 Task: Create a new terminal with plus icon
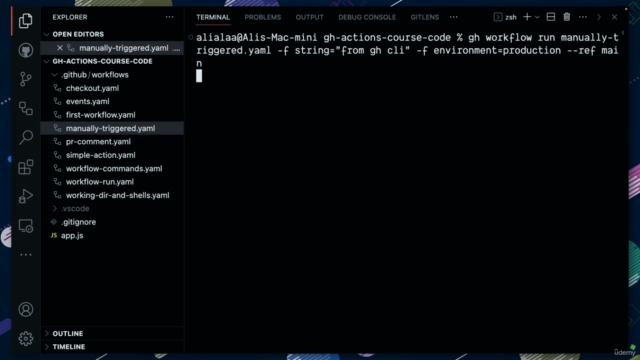point(527,17)
